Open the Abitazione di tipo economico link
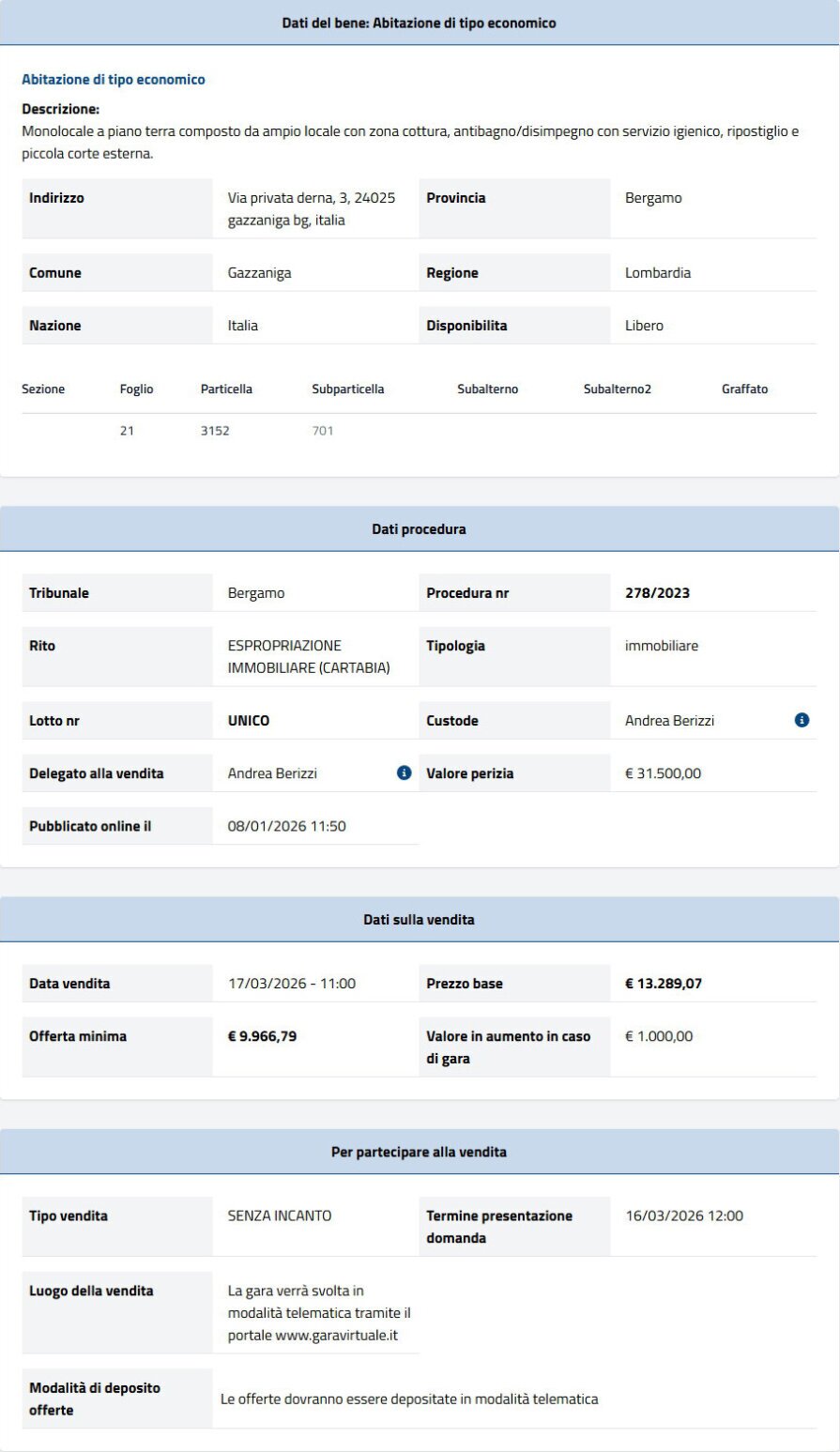The image size is (840, 1452). pos(113,79)
